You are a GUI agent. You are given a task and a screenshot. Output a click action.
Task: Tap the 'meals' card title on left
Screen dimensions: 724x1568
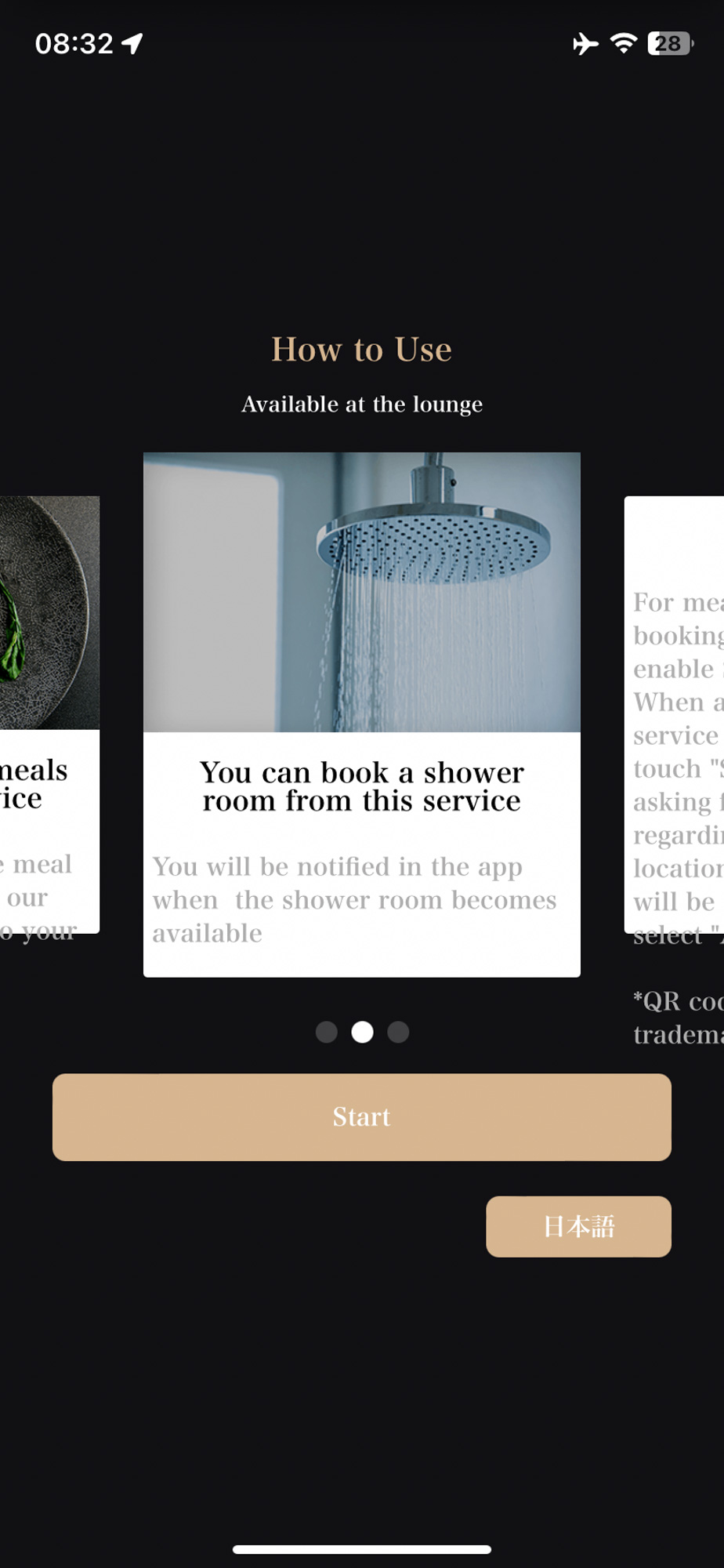(x=34, y=784)
